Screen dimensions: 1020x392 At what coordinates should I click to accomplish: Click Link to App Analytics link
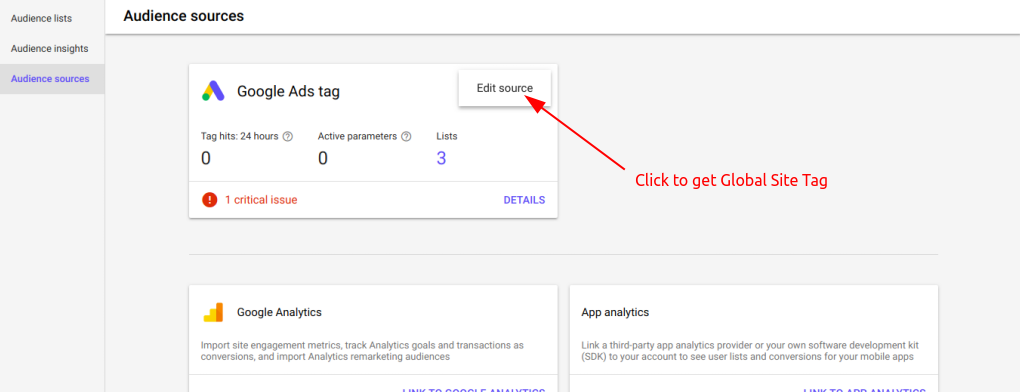[x=865, y=390]
